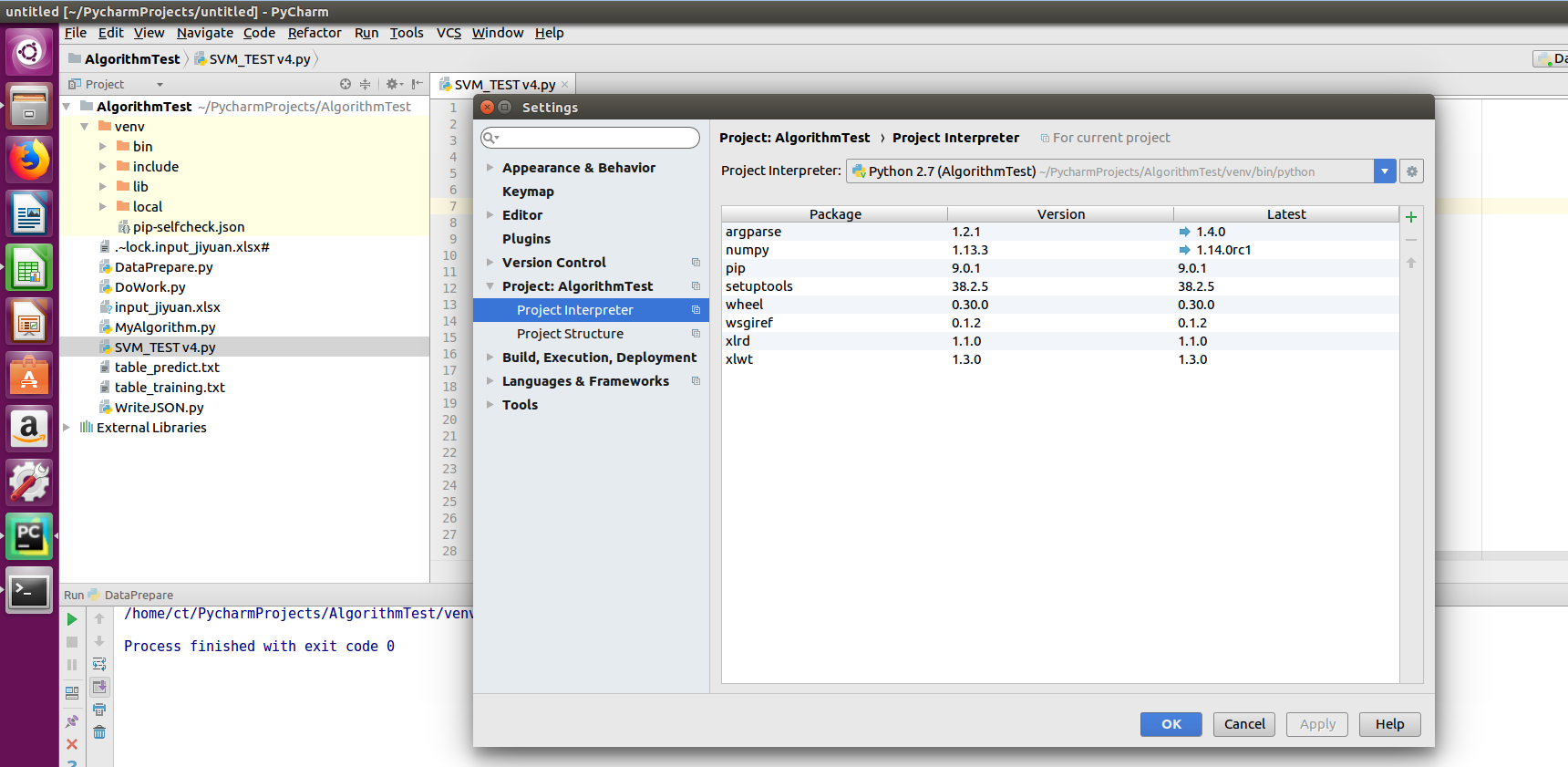Click OK button in Settings dialog
Viewport: 1568px width, 767px height.
coord(1171,724)
